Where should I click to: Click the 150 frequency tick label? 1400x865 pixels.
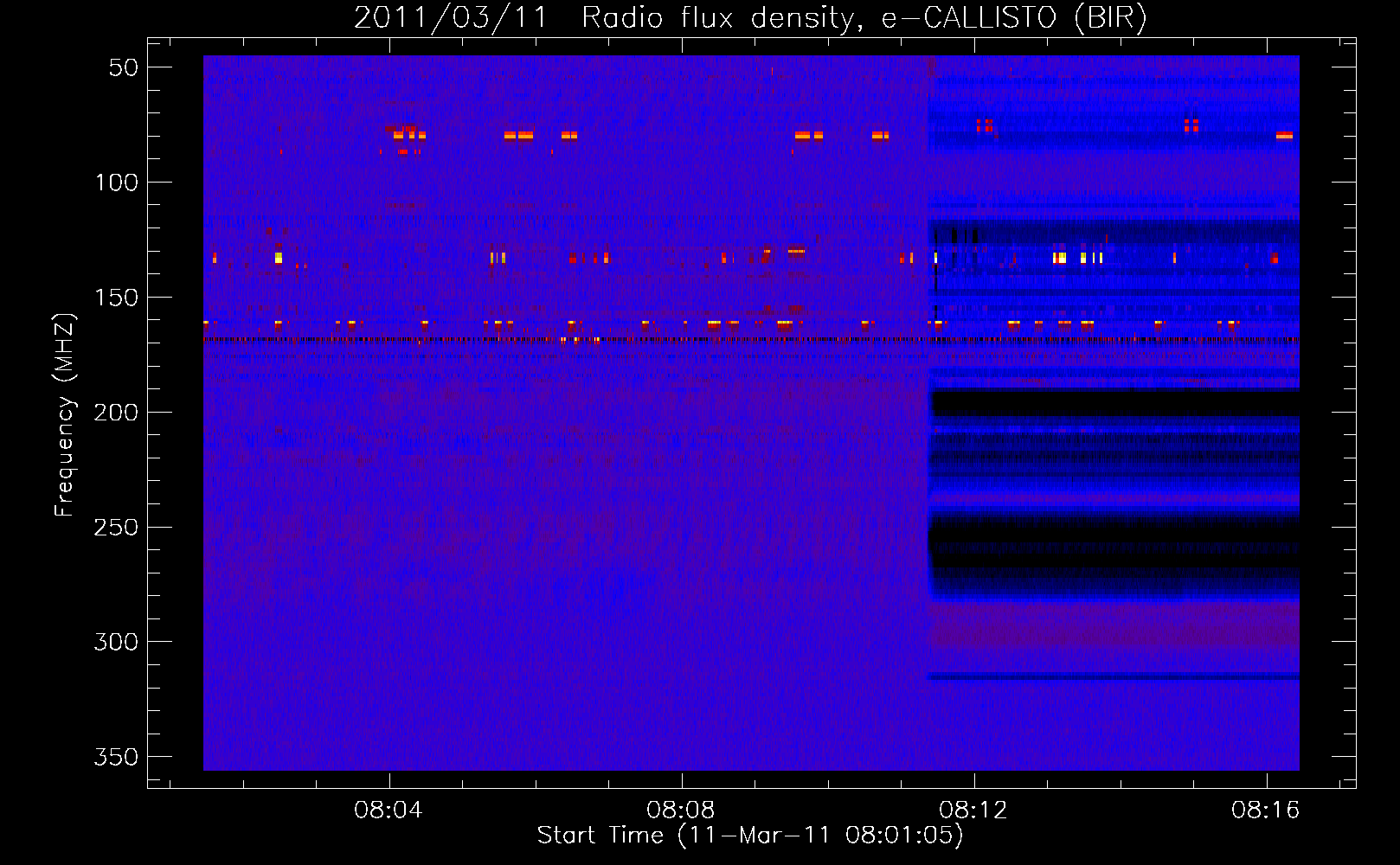116,298
